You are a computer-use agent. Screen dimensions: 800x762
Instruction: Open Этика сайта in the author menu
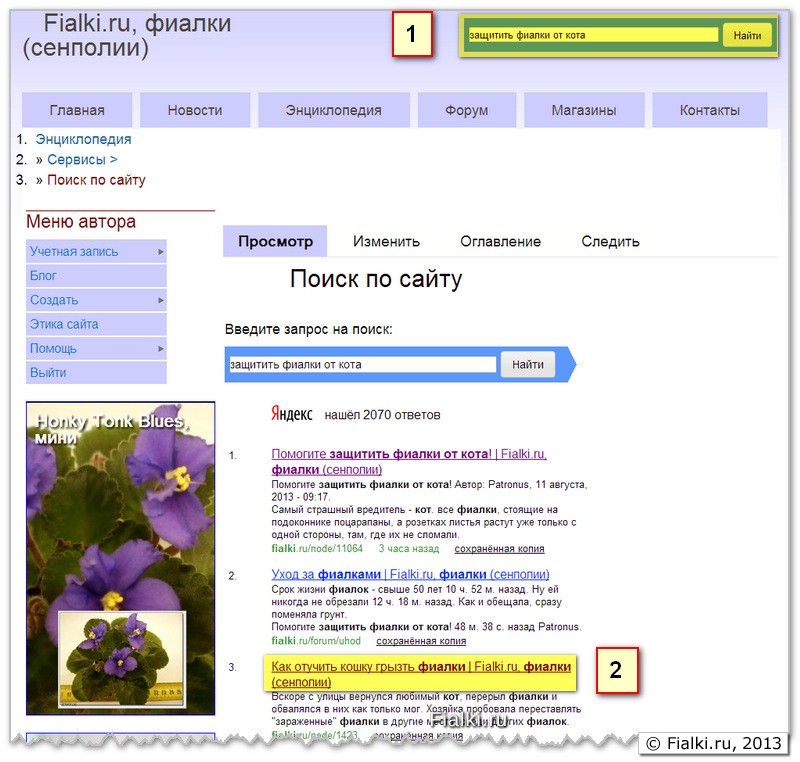tap(96, 324)
